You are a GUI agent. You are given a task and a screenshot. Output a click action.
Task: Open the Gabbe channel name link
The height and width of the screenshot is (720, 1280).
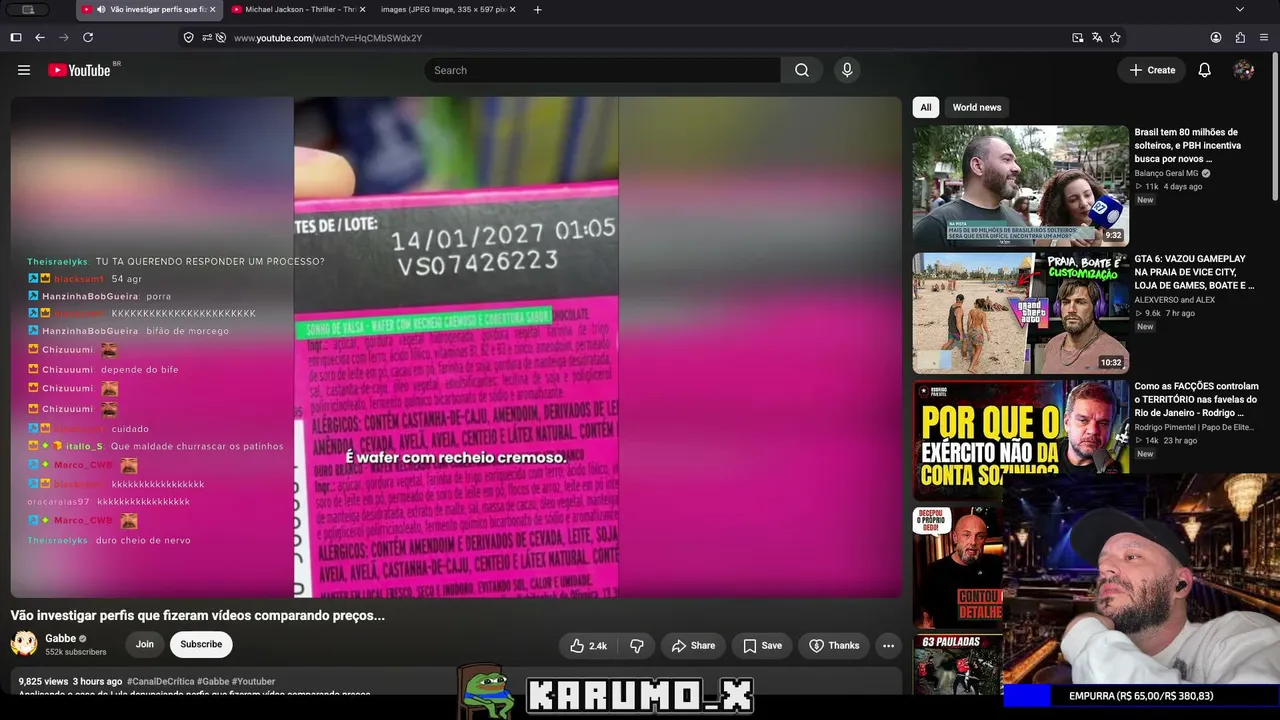(x=60, y=638)
